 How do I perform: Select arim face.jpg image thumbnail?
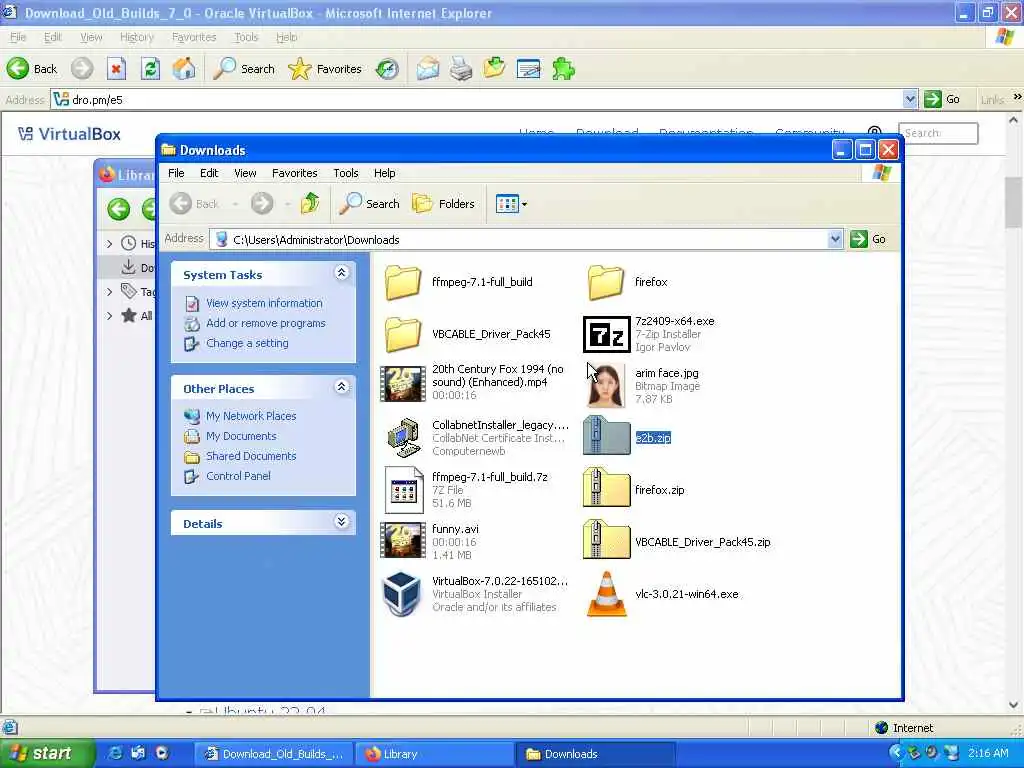tap(605, 385)
